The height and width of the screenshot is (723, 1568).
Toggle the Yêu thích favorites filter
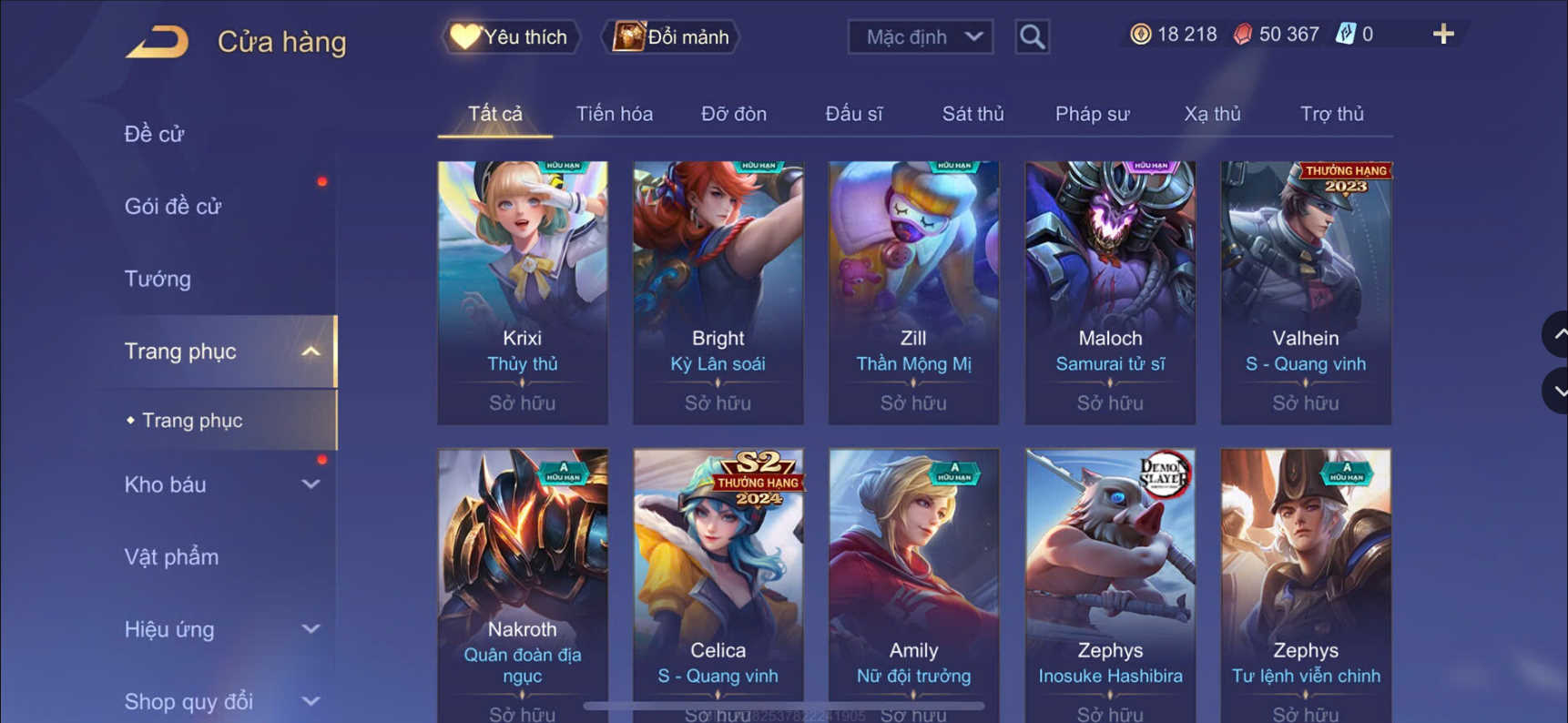click(x=511, y=37)
